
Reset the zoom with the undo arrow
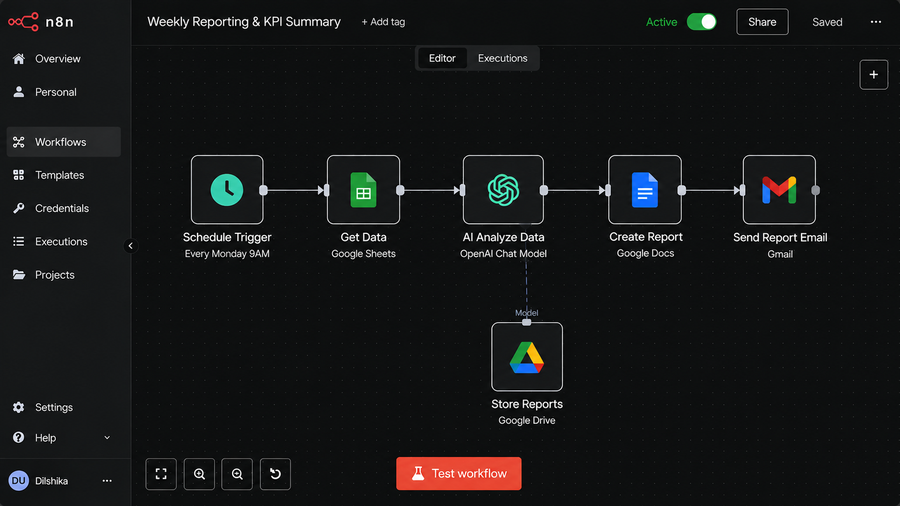(x=276, y=474)
